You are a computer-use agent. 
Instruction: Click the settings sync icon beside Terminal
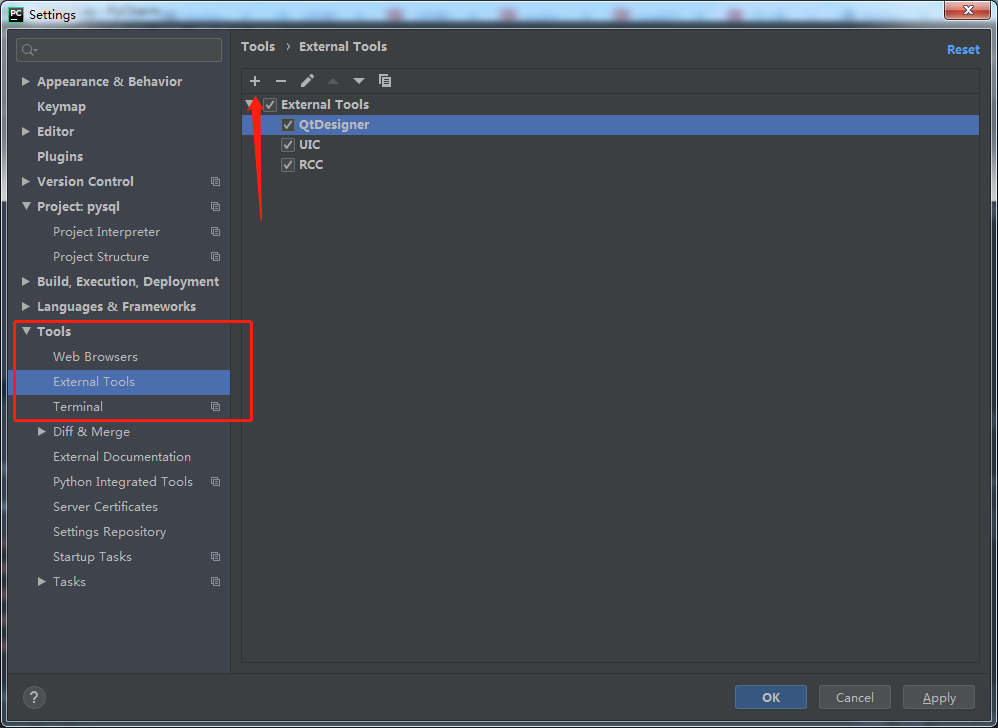(x=215, y=407)
